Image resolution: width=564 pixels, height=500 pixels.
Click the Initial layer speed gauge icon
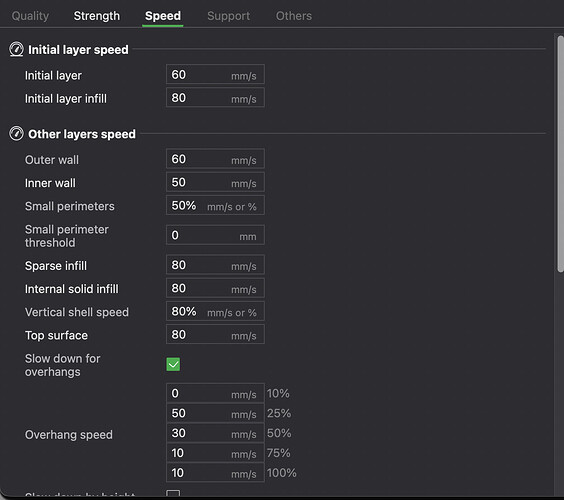tap(17, 50)
